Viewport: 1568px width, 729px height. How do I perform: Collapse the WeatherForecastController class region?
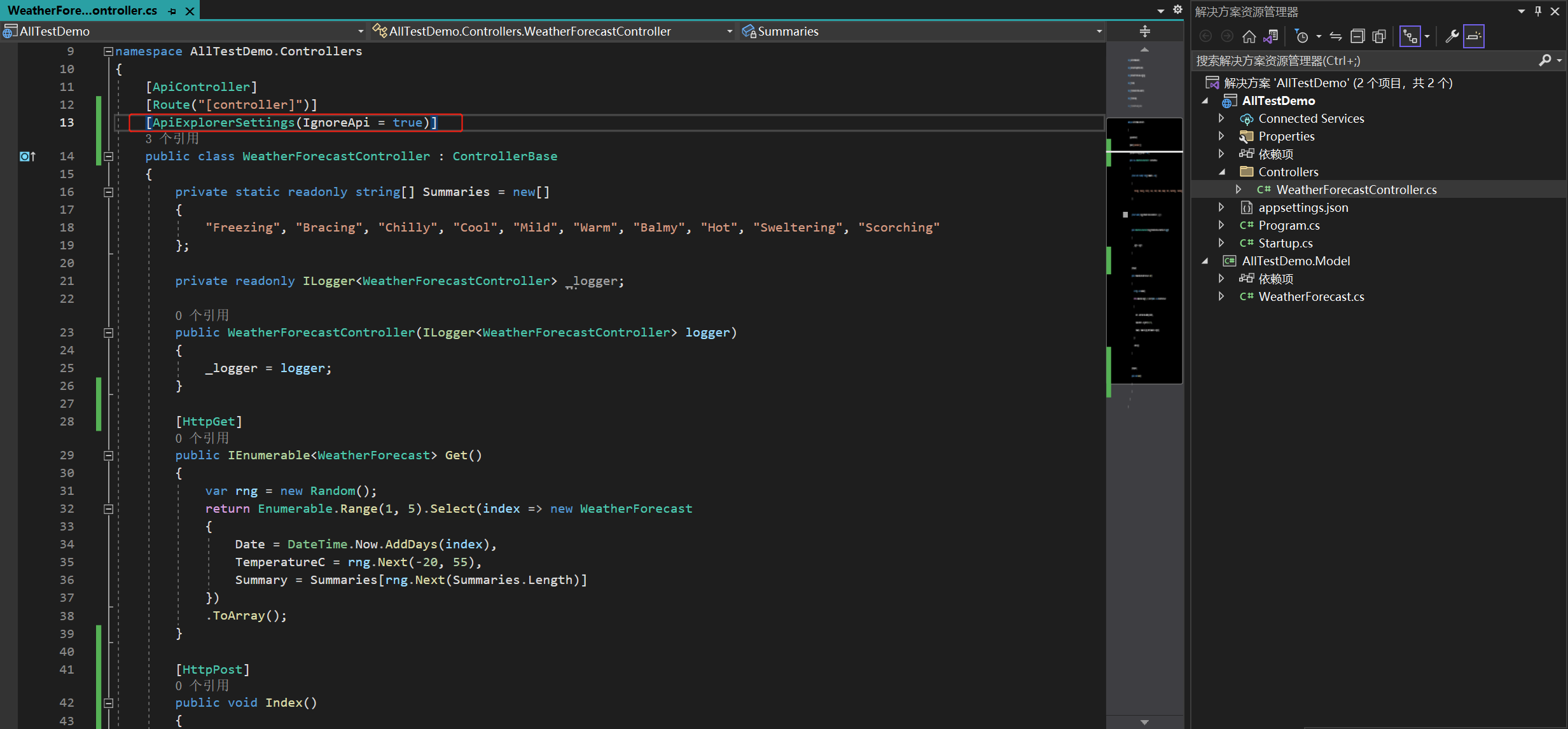[108, 156]
